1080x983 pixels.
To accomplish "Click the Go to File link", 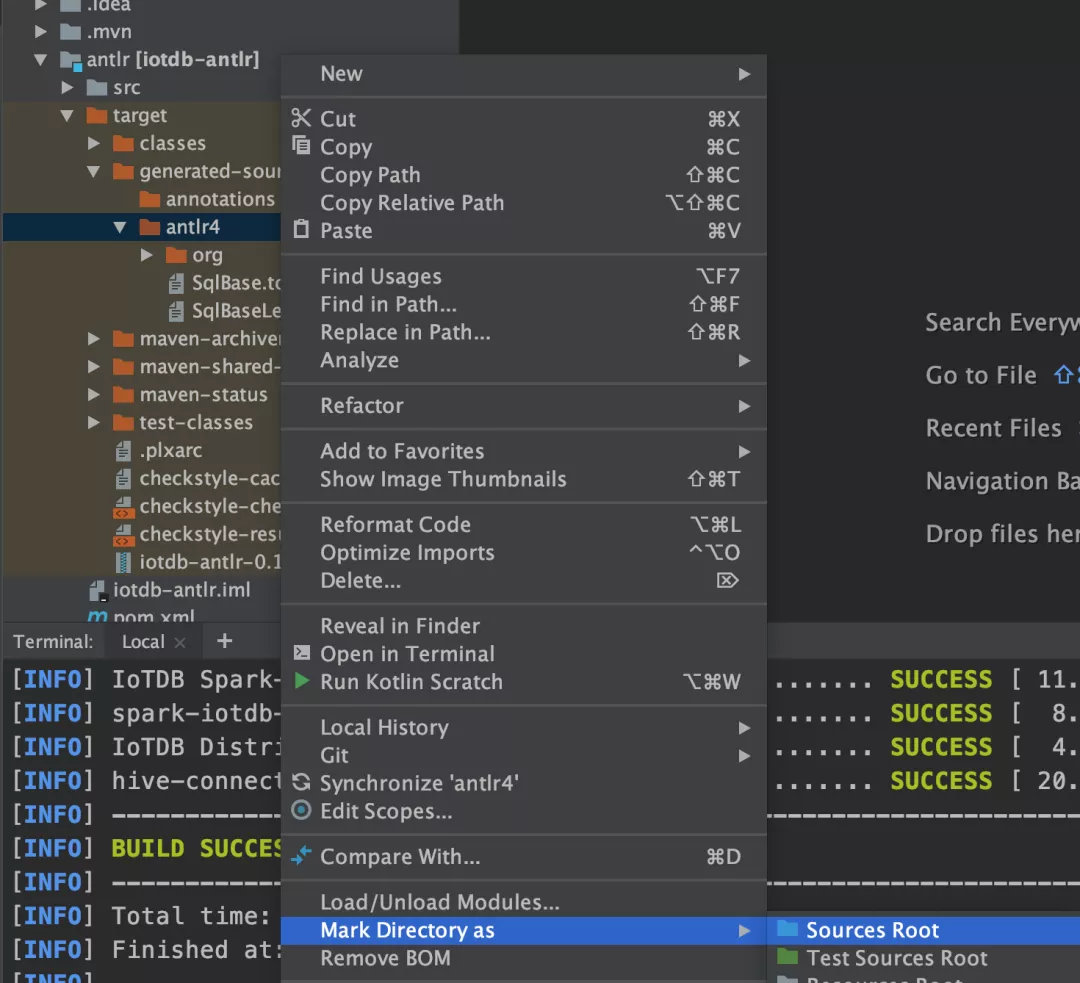I will (981, 375).
